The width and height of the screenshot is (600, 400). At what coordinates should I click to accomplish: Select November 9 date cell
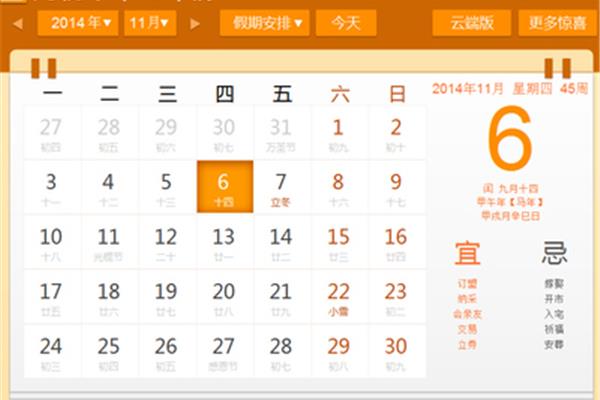pos(397,187)
